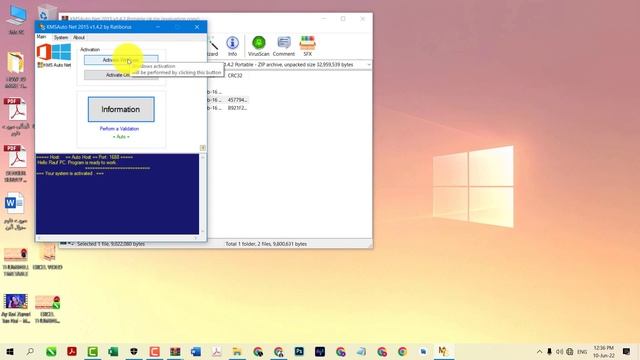Open Photoshop from the taskbar

(299, 351)
